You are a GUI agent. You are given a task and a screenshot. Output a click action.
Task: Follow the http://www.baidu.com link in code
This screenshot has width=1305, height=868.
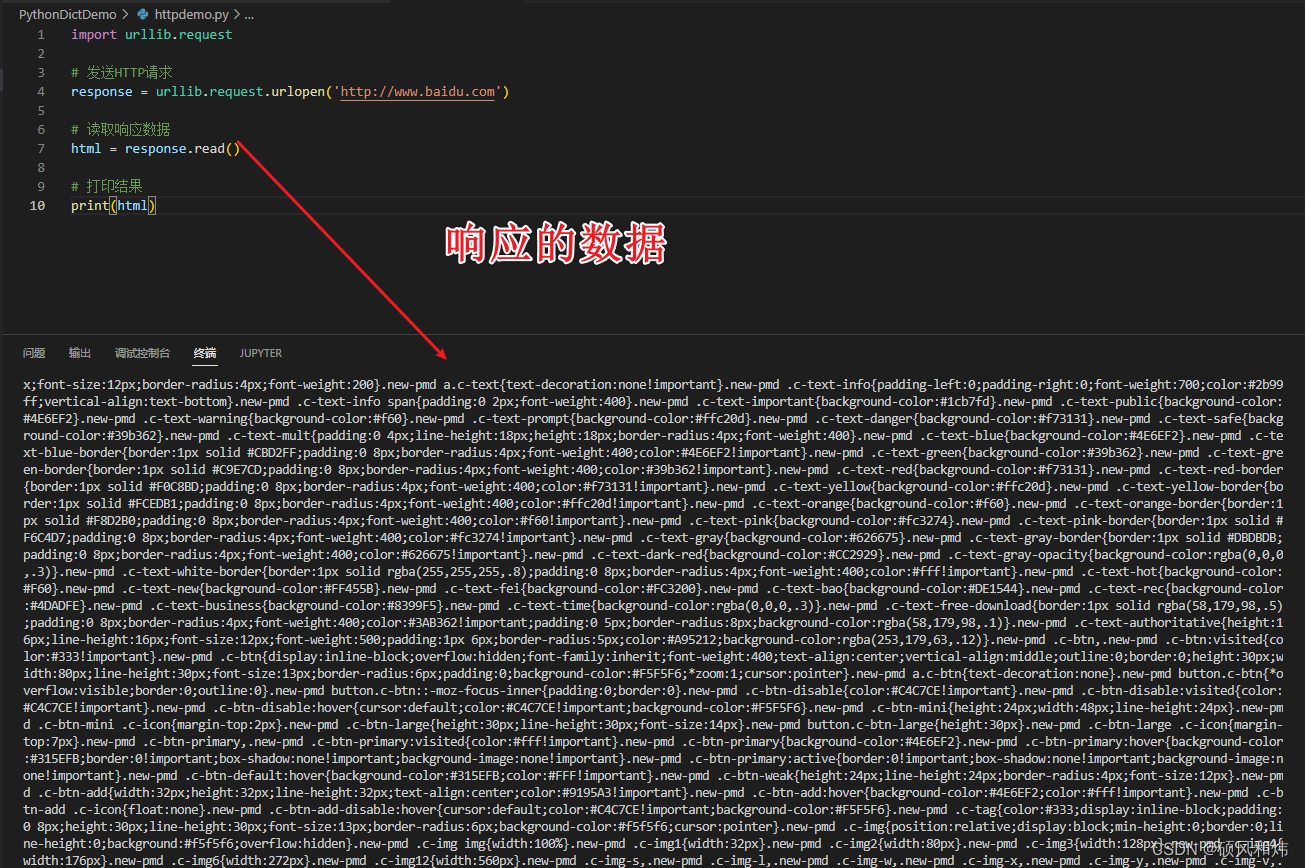click(x=418, y=92)
